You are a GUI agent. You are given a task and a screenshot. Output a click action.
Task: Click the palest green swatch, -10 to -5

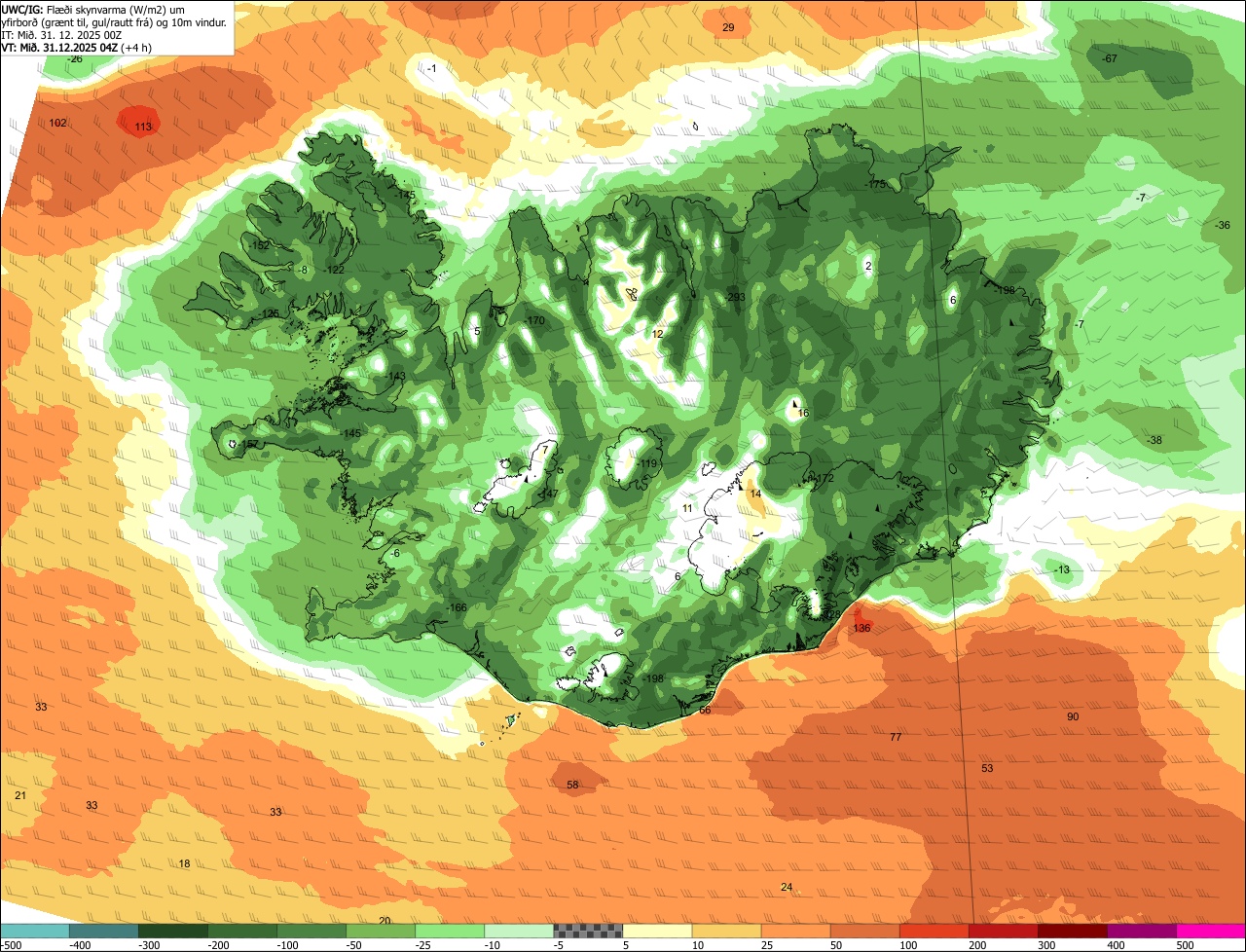coord(519,931)
